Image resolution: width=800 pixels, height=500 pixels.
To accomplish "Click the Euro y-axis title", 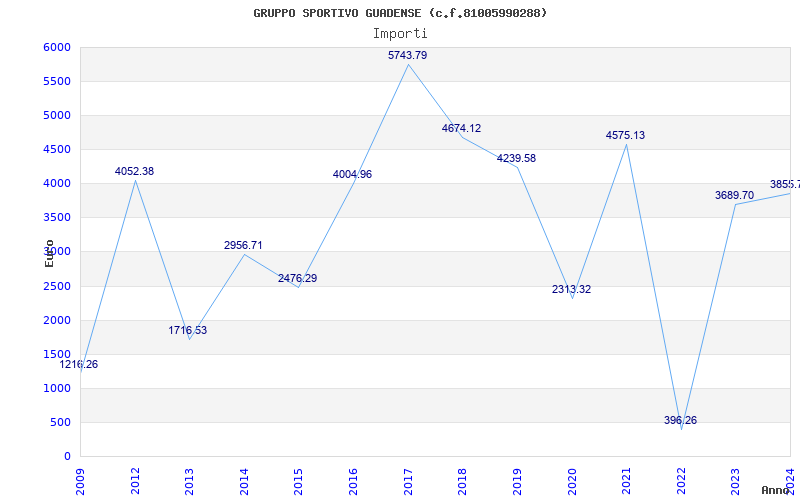I will pos(49,253).
